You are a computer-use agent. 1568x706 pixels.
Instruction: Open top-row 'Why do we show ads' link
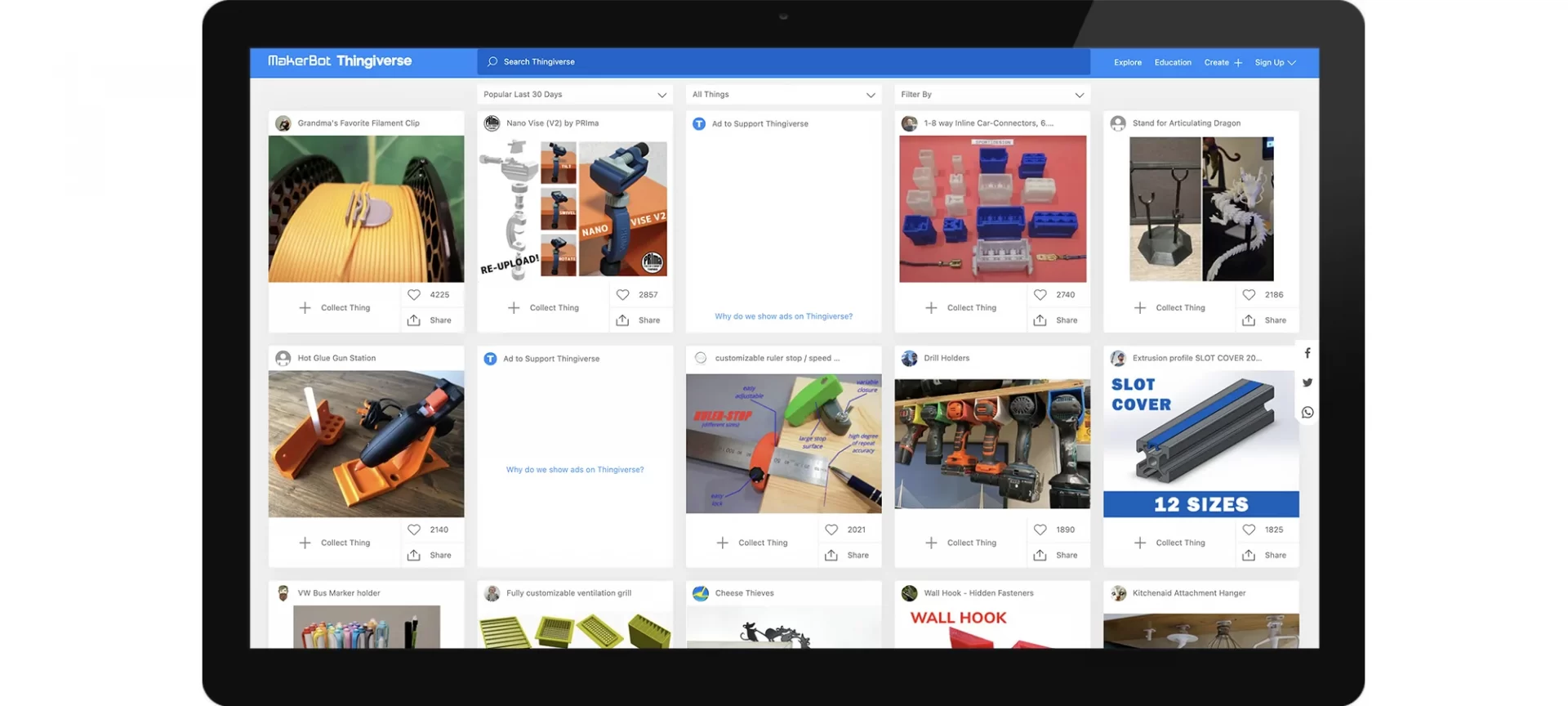click(783, 317)
